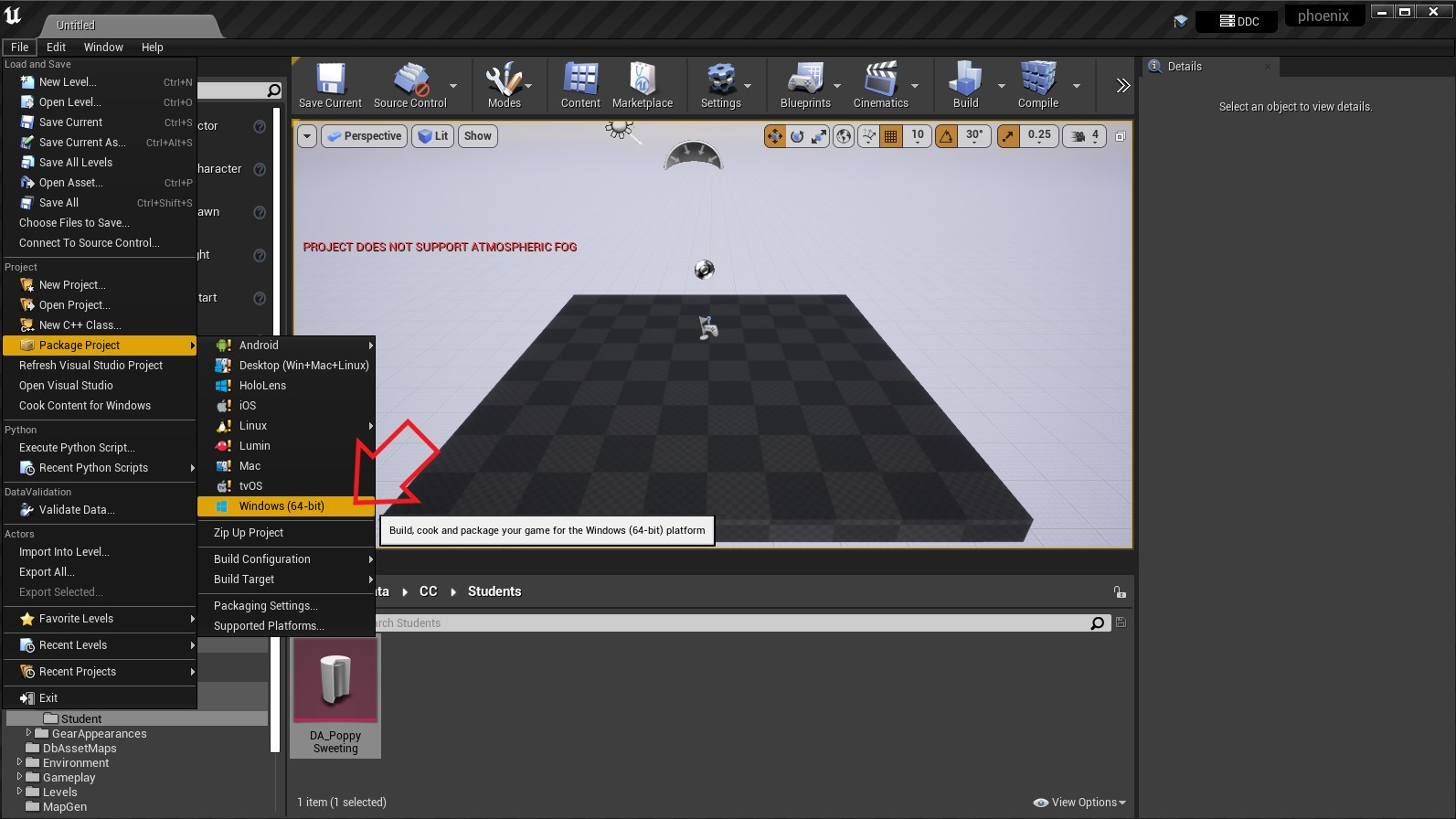This screenshot has height=819, width=1456.
Task: Click the Search Students input field
Action: click(731, 623)
